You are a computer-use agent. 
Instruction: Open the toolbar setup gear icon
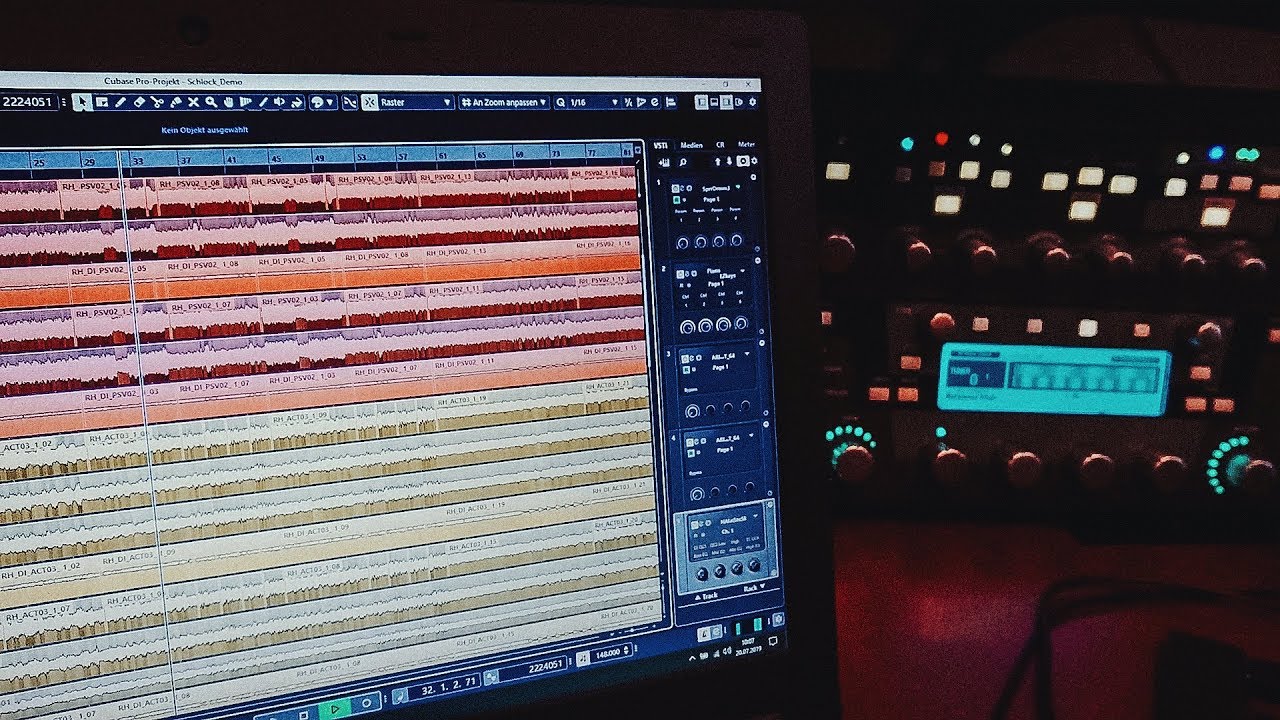point(752,102)
